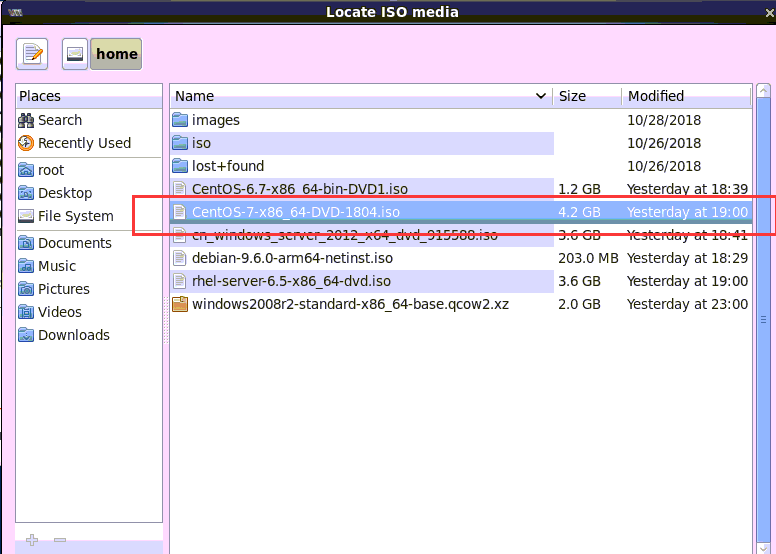Go to Desktop in Places sidebar

[65, 193]
